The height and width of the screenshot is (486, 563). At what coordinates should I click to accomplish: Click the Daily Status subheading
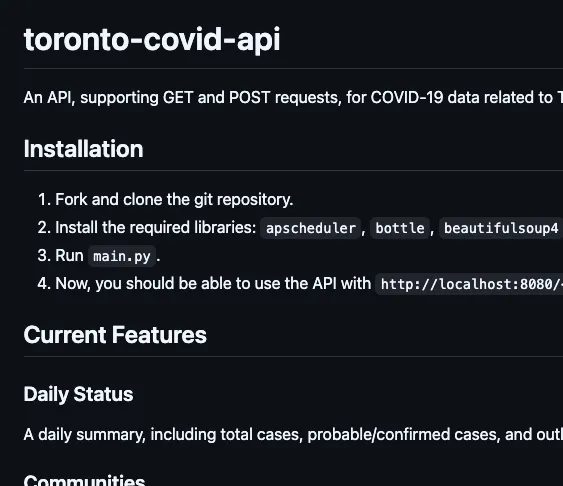point(78,394)
